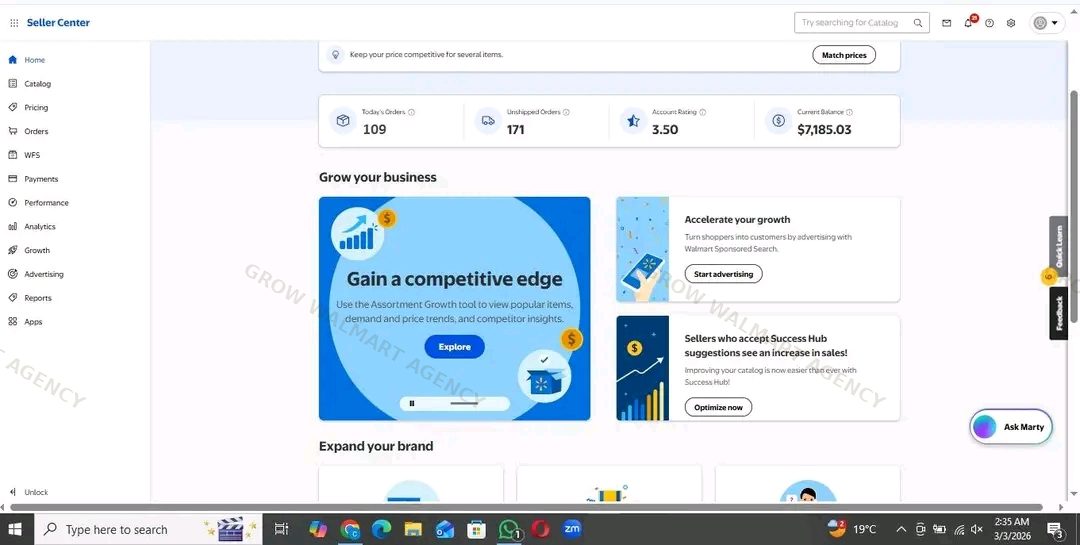Click the speaker volume tray icon
Screen dimensions: 1080x545
[x=977, y=529]
